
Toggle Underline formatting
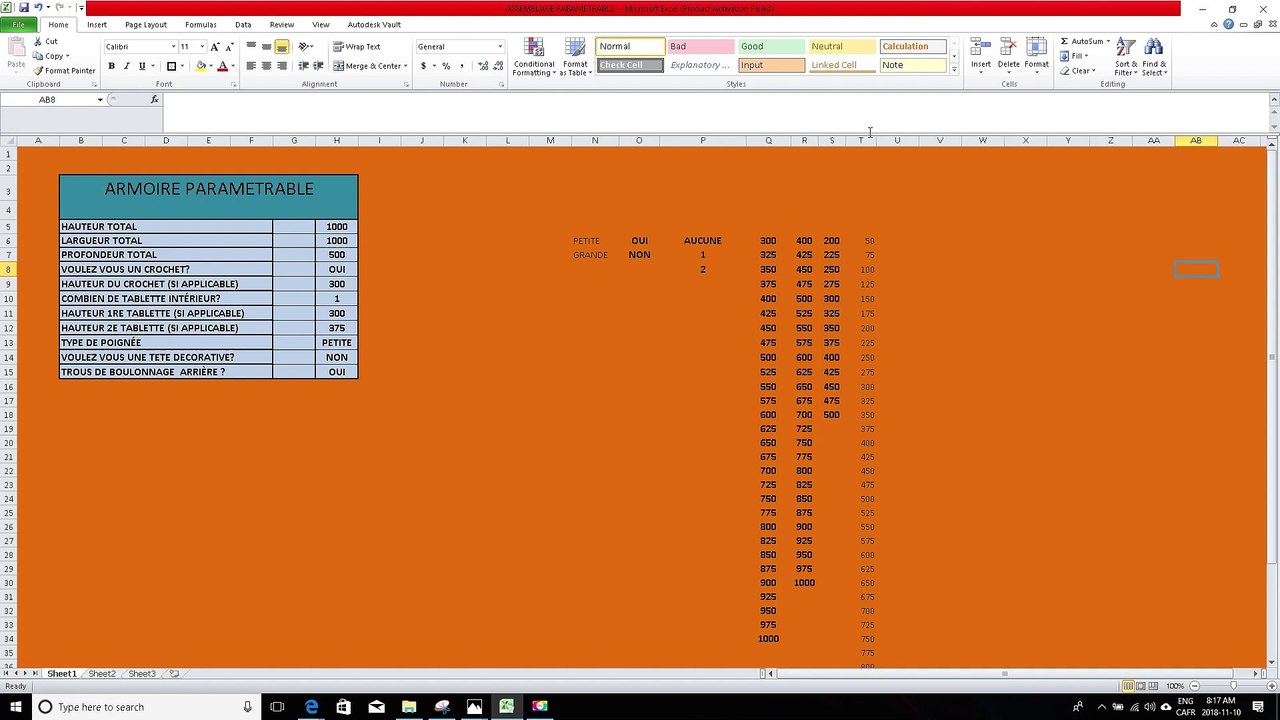click(x=141, y=66)
